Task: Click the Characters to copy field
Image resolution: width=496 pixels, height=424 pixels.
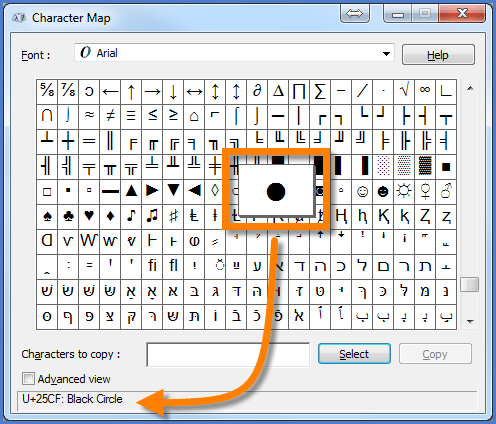Action: pyautogui.click(x=228, y=355)
